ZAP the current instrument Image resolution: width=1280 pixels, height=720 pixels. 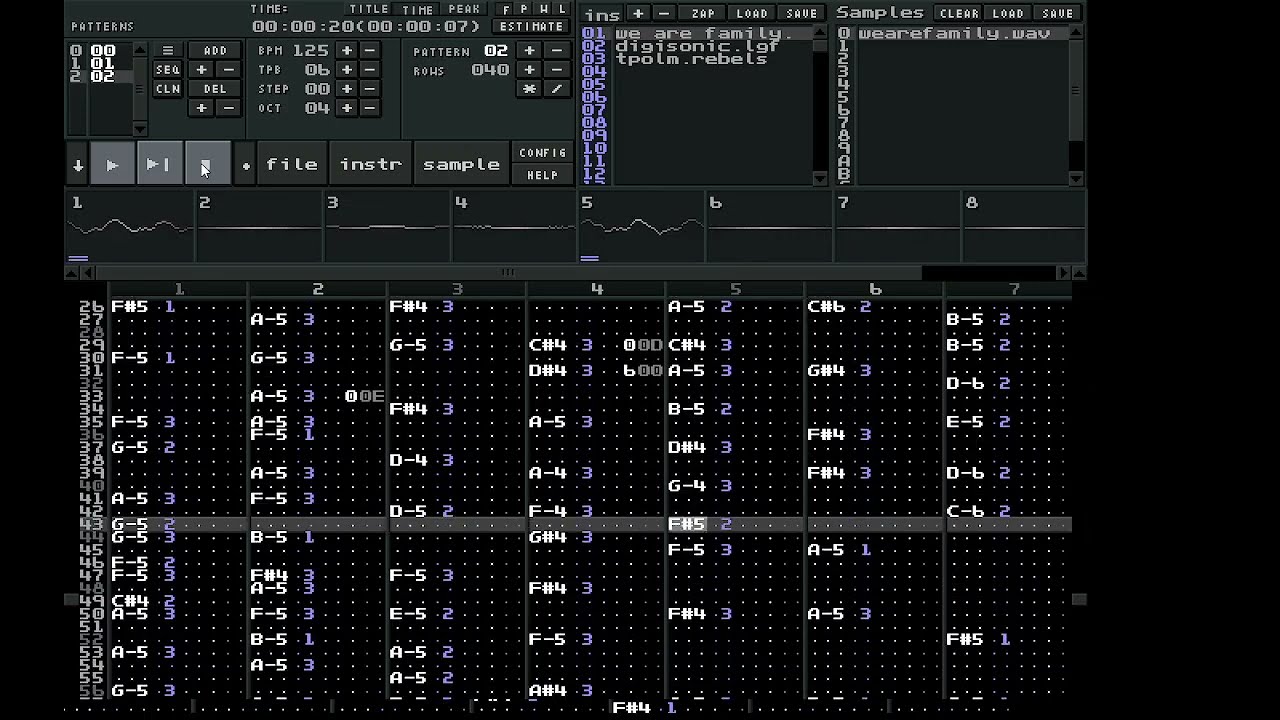click(703, 13)
